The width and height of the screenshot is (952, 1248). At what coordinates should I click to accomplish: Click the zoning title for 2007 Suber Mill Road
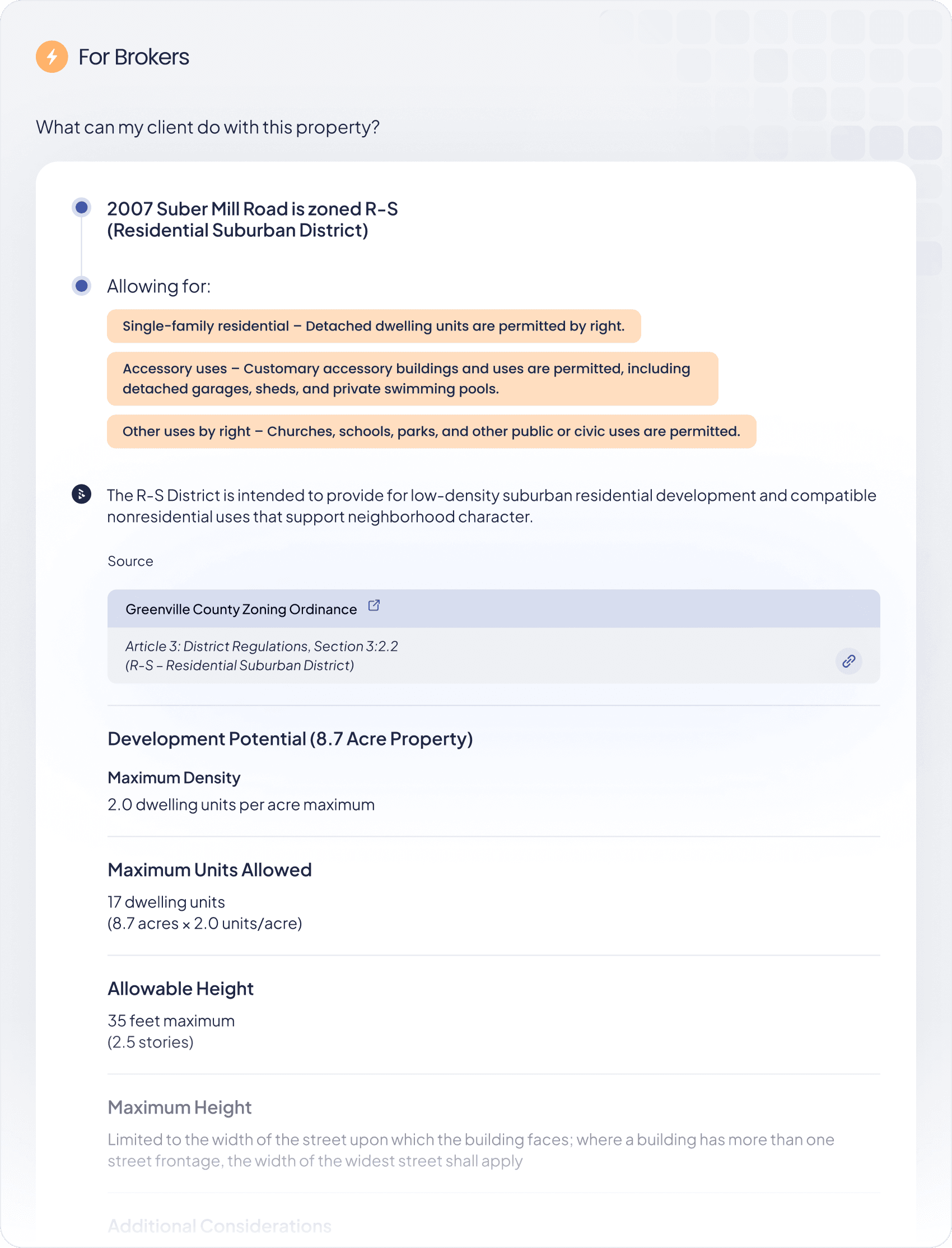coord(252,220)
